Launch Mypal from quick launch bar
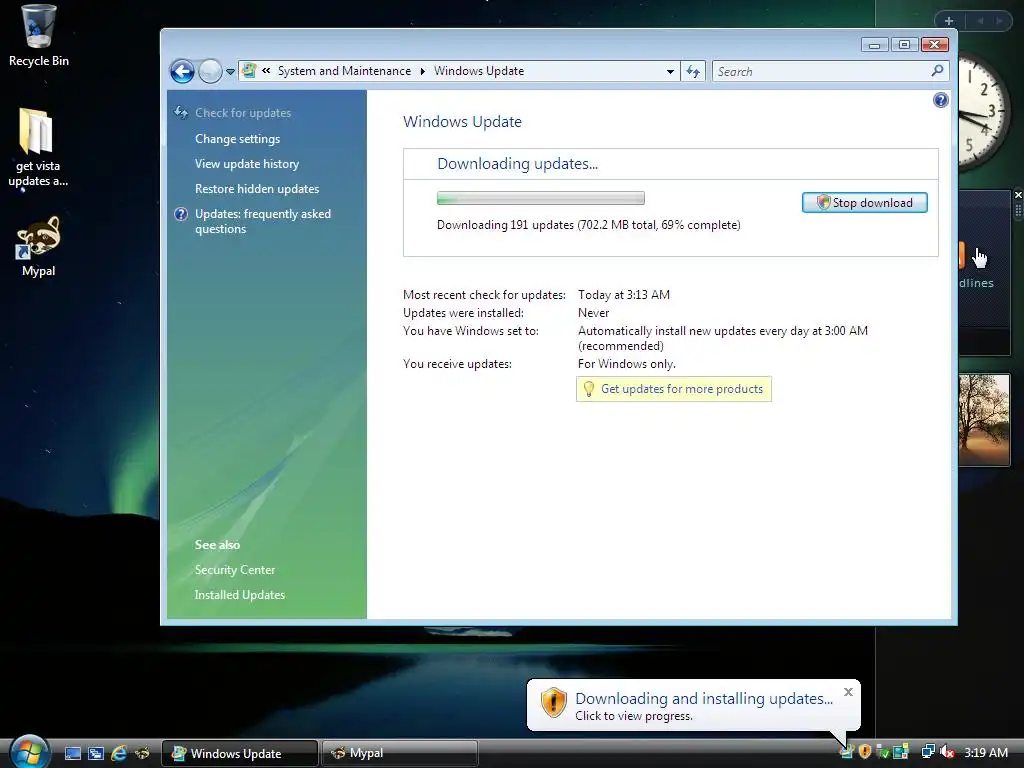The height and width of the screenshot is (768, 1024). coord(142,753)
